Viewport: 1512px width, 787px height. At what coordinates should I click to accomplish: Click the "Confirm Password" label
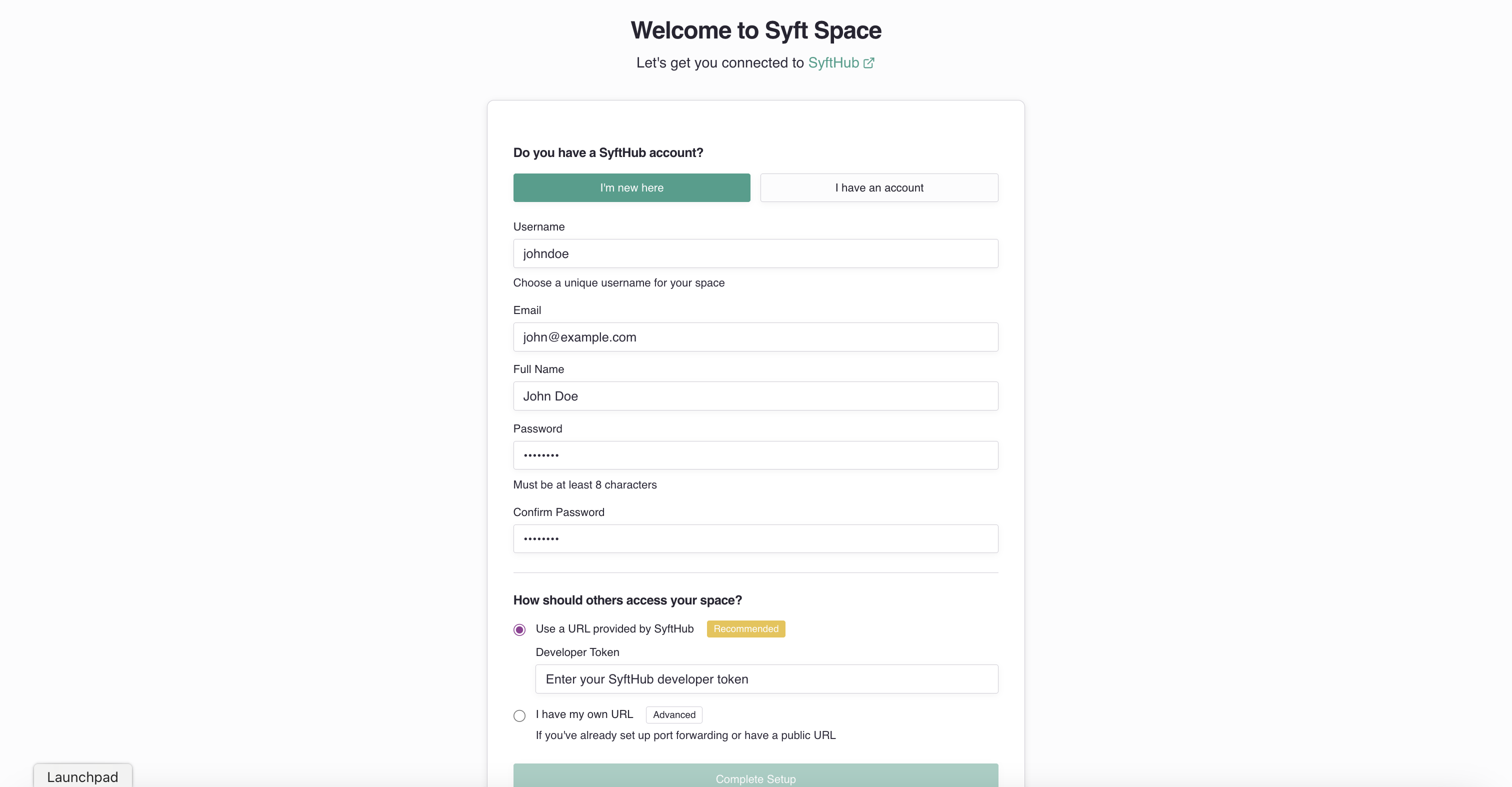click(559, 512)
